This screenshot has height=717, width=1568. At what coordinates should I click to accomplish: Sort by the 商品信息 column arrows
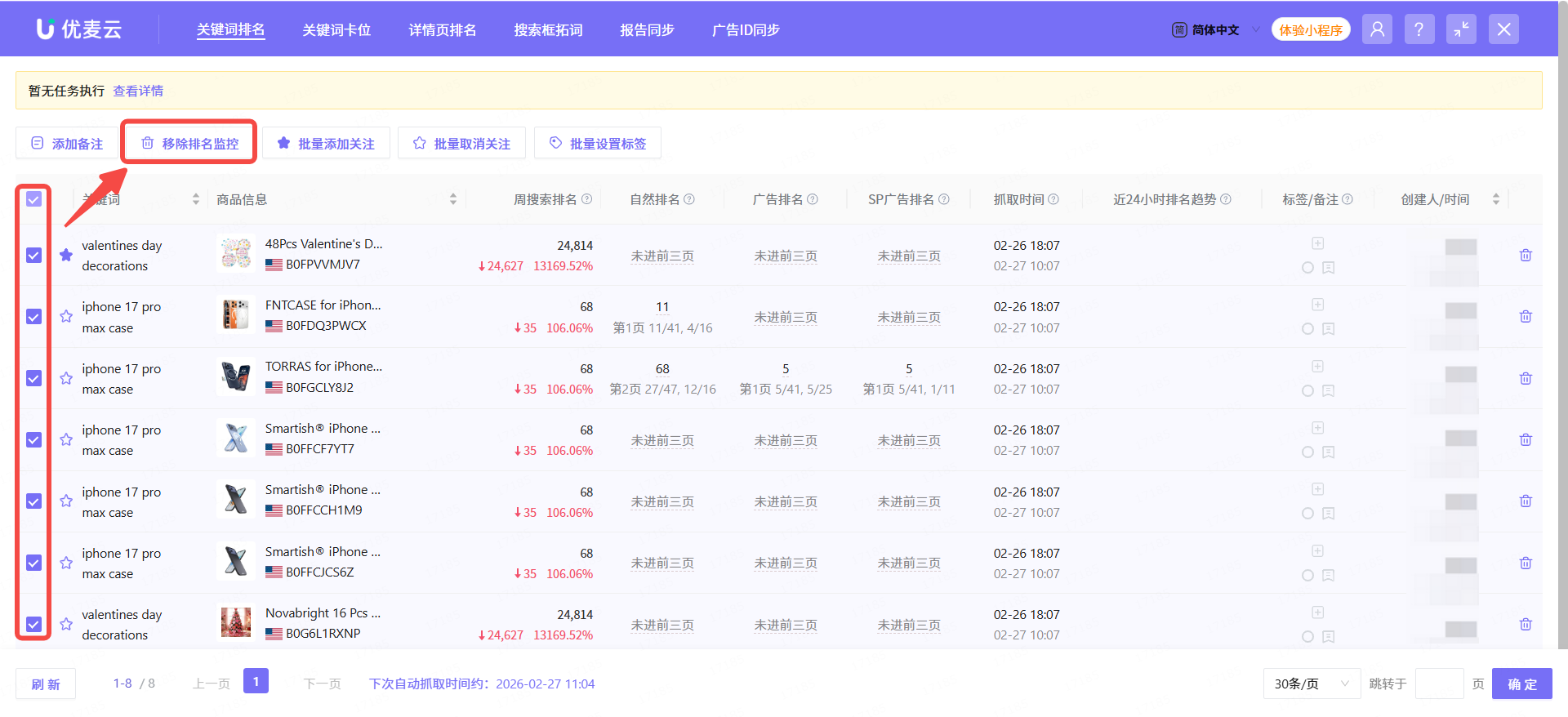[x=453, y=199]
